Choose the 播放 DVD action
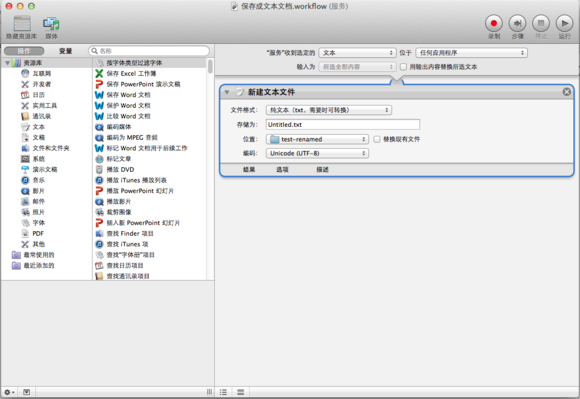 point(115,169)
